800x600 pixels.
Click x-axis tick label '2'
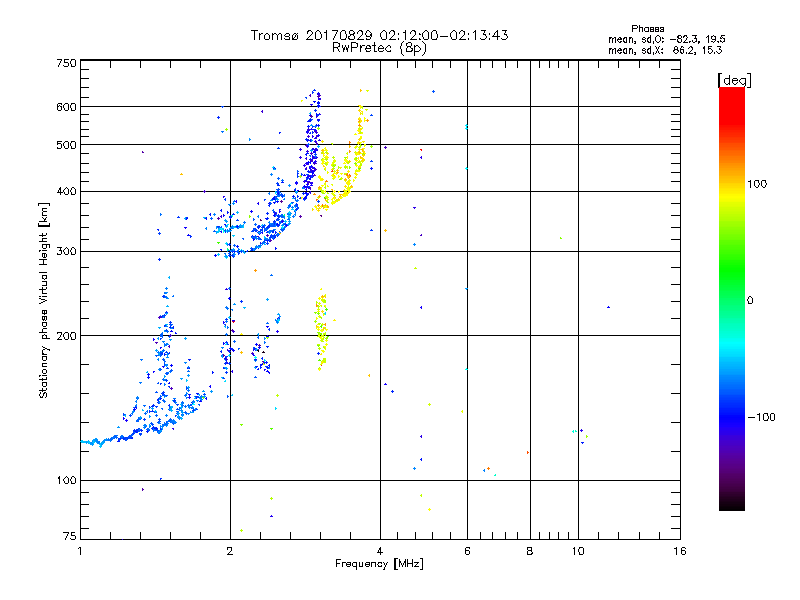[230, 551]
